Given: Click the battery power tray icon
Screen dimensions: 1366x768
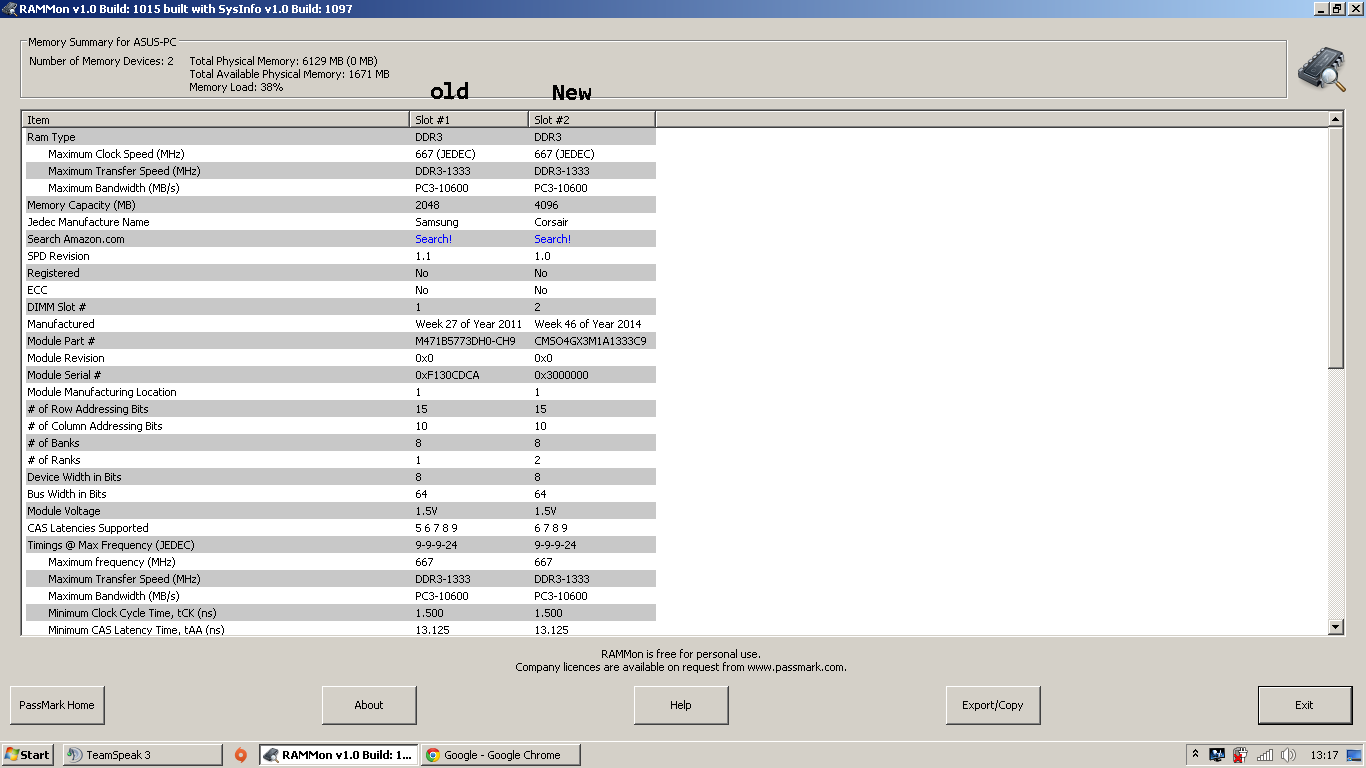Looking at the screenshot, I should 1240,755.
